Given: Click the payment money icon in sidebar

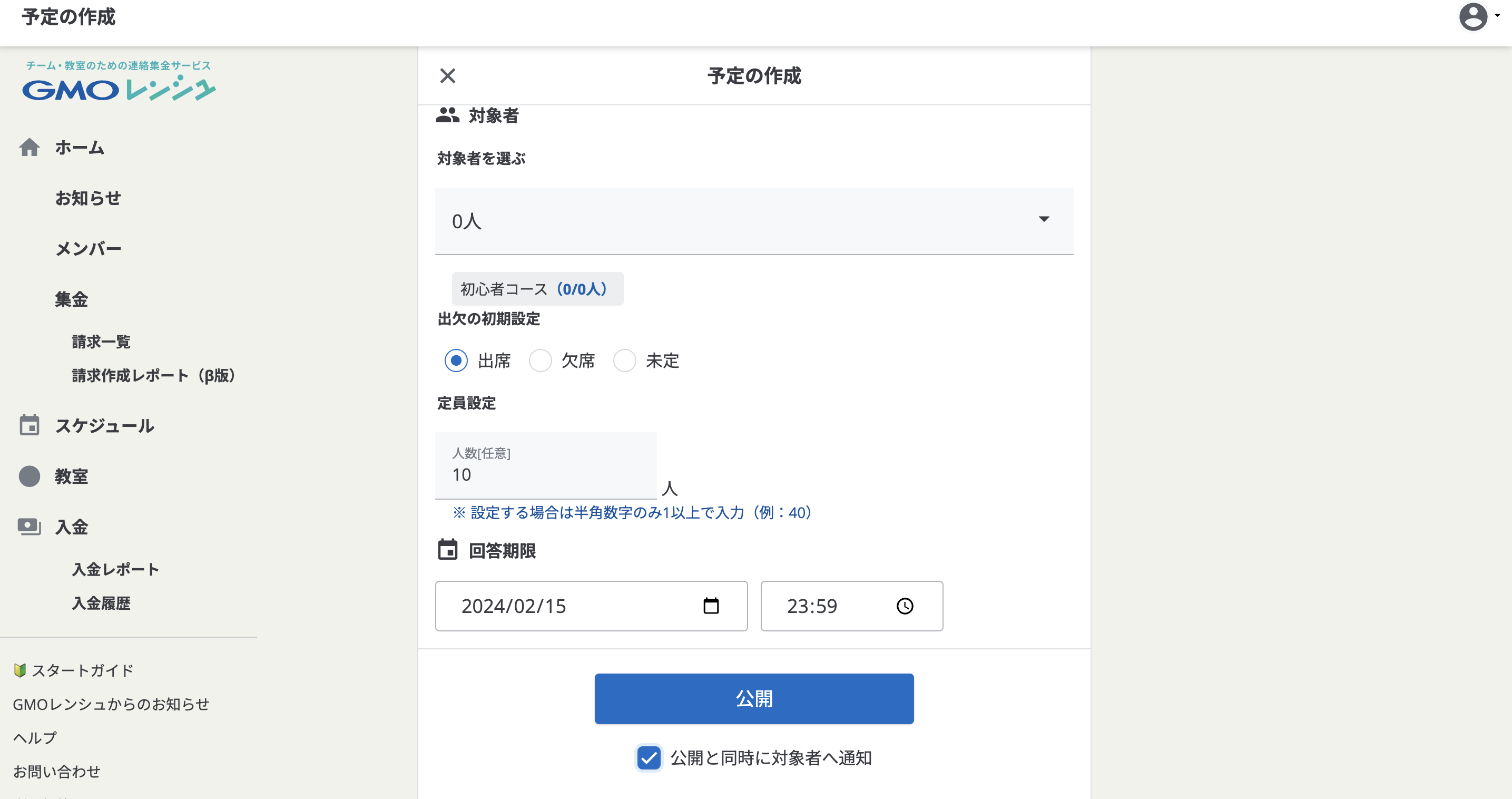Looking at the screenshot, I should 30,527.
